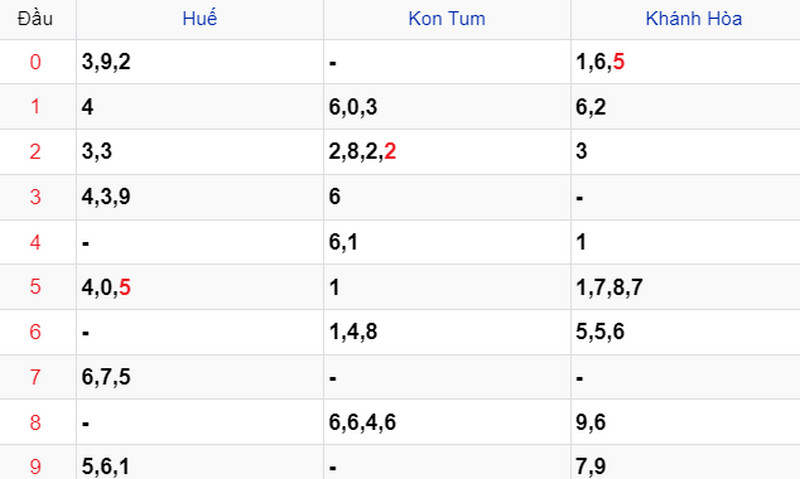Screen dimensions: 800x479
Task: Open the Kon Tum column header link
Action: [446, 19]
